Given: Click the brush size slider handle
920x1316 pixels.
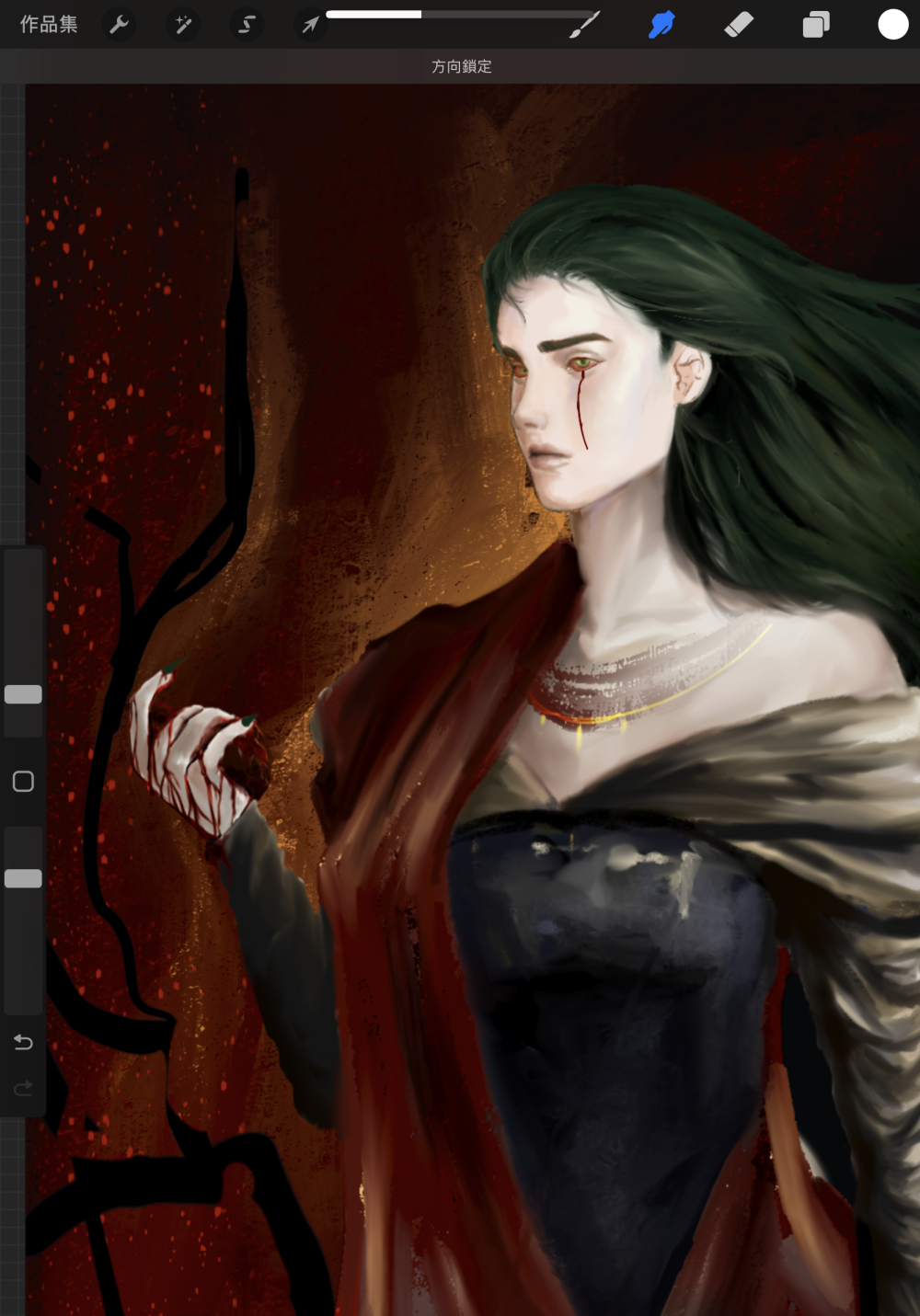Looking at the screenshot, I should coord(23,694).
